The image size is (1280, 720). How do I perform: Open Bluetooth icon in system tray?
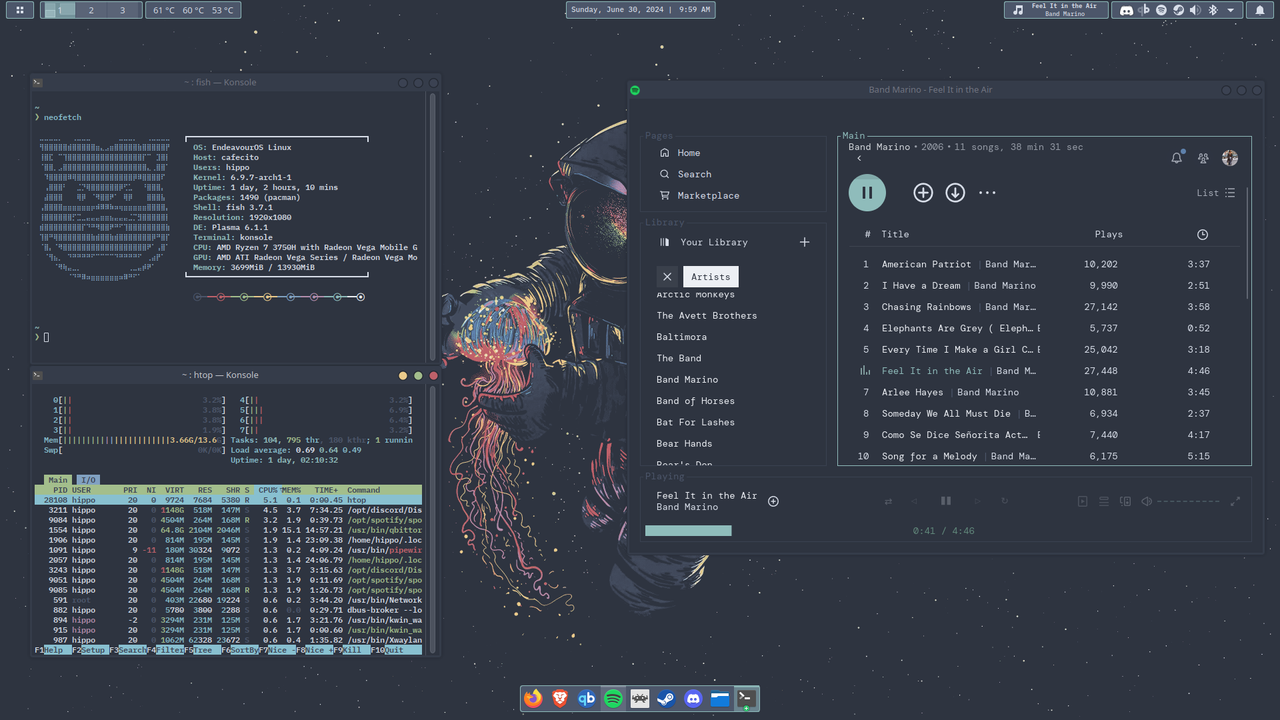(1213, 10)
